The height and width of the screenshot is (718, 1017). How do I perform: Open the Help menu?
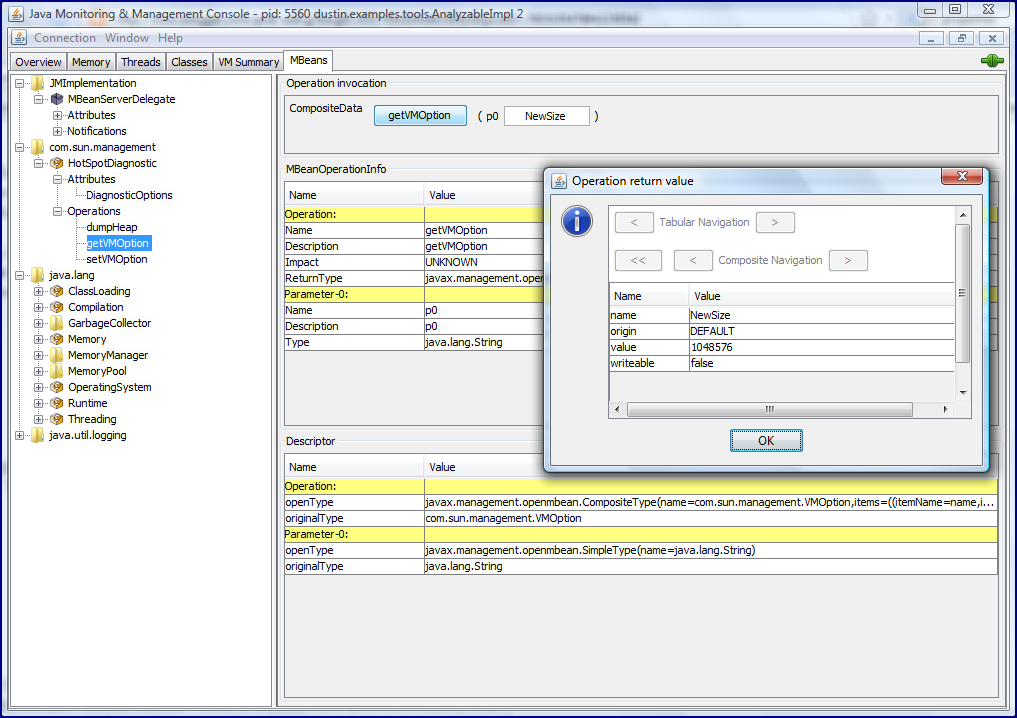coord(171,38)
